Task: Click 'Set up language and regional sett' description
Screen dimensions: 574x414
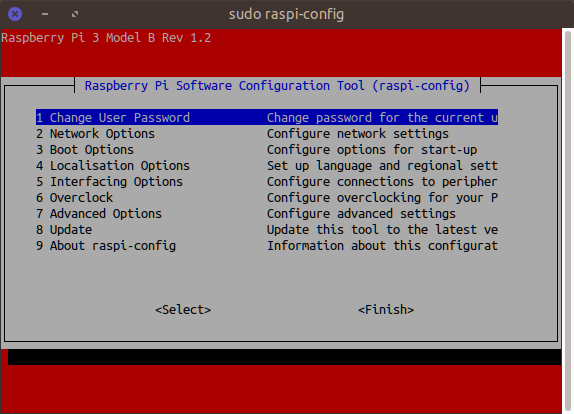Action: [x=382, y=166]
